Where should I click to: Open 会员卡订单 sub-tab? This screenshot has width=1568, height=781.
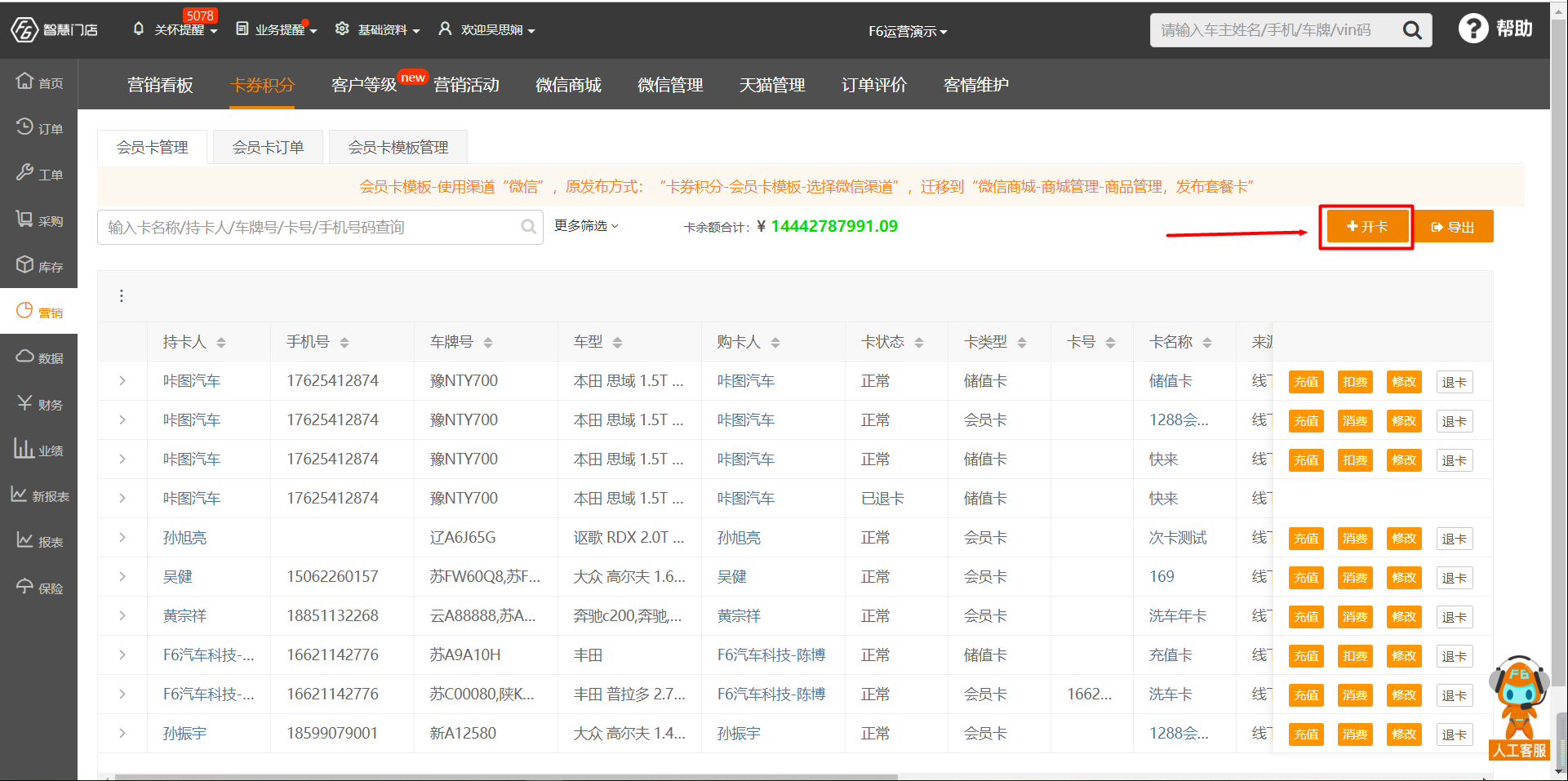[268, 147]
